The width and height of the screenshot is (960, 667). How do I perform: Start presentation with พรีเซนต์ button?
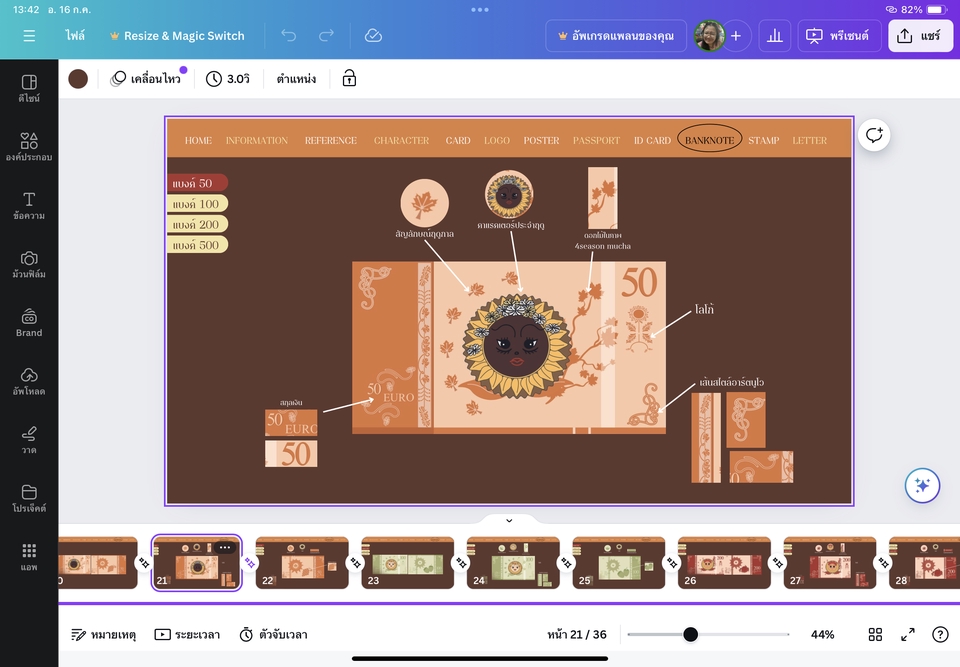839,36
